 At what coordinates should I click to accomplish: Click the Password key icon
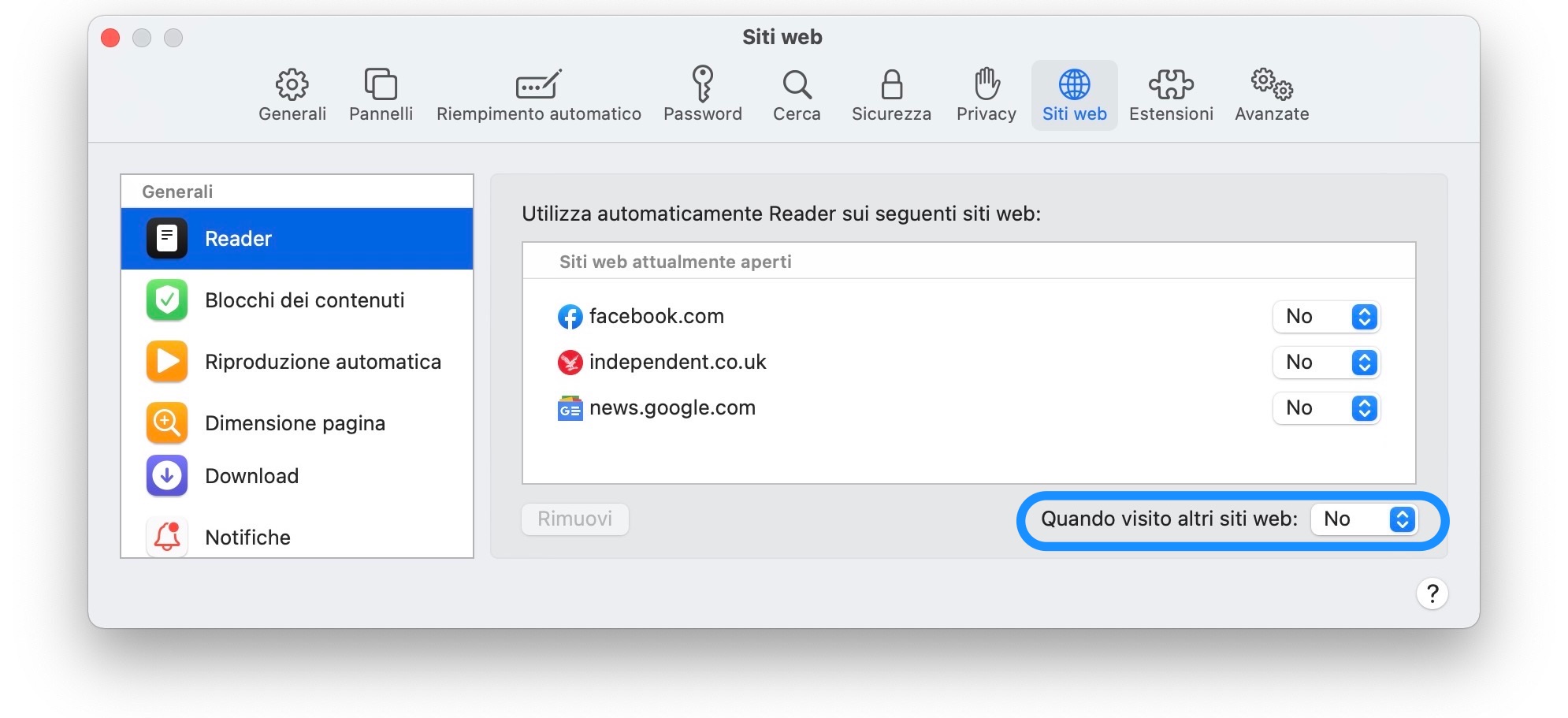coord(702,93)
